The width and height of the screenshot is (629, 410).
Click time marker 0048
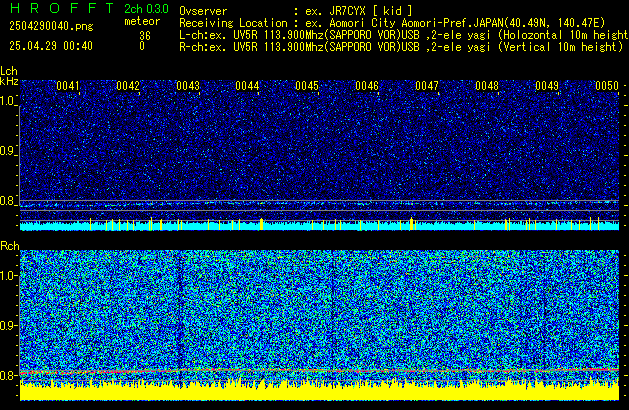487,86
